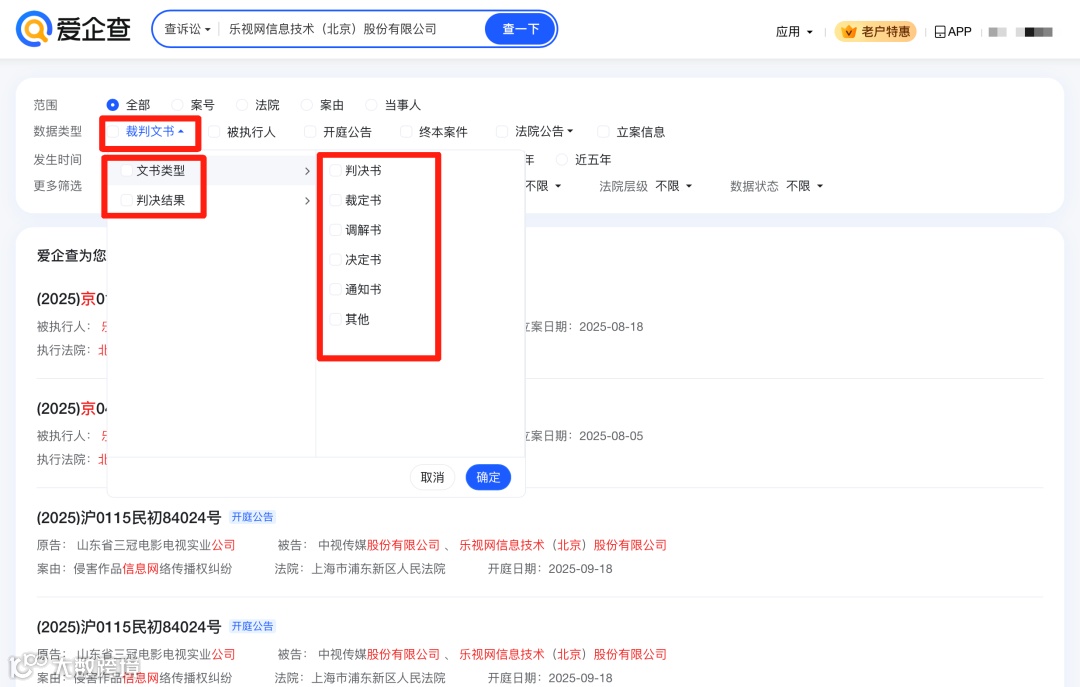Check the 判决结果 option
1080x687 pixels.
click(x=127, y=201)
